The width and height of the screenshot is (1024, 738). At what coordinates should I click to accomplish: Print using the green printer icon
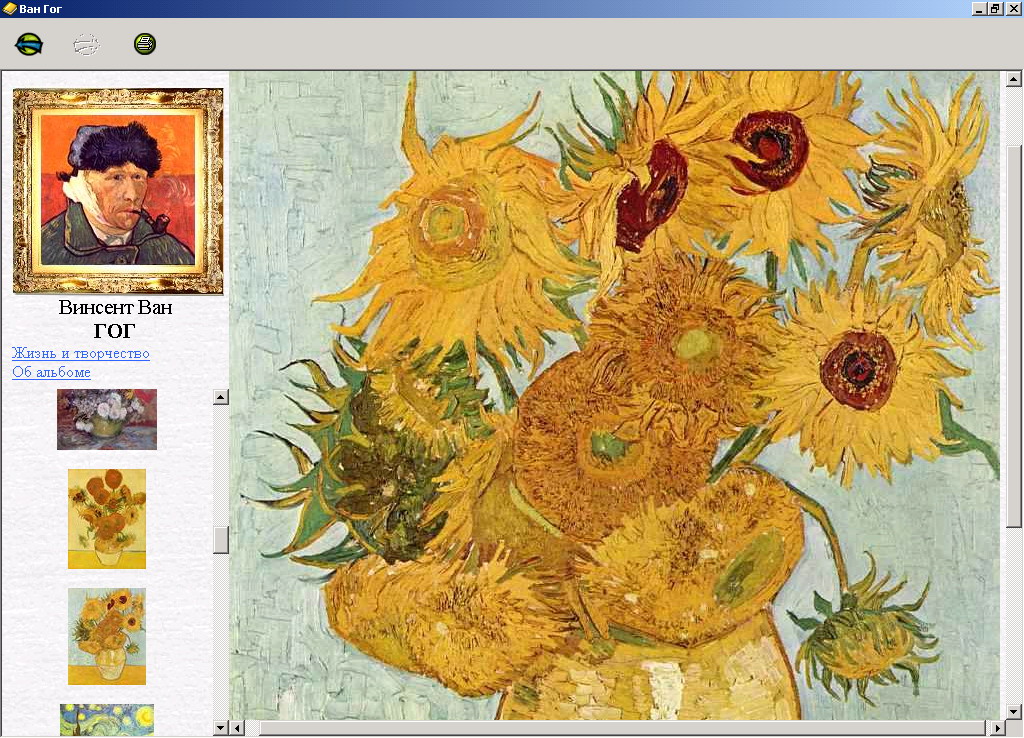click(x=145, y=44)
